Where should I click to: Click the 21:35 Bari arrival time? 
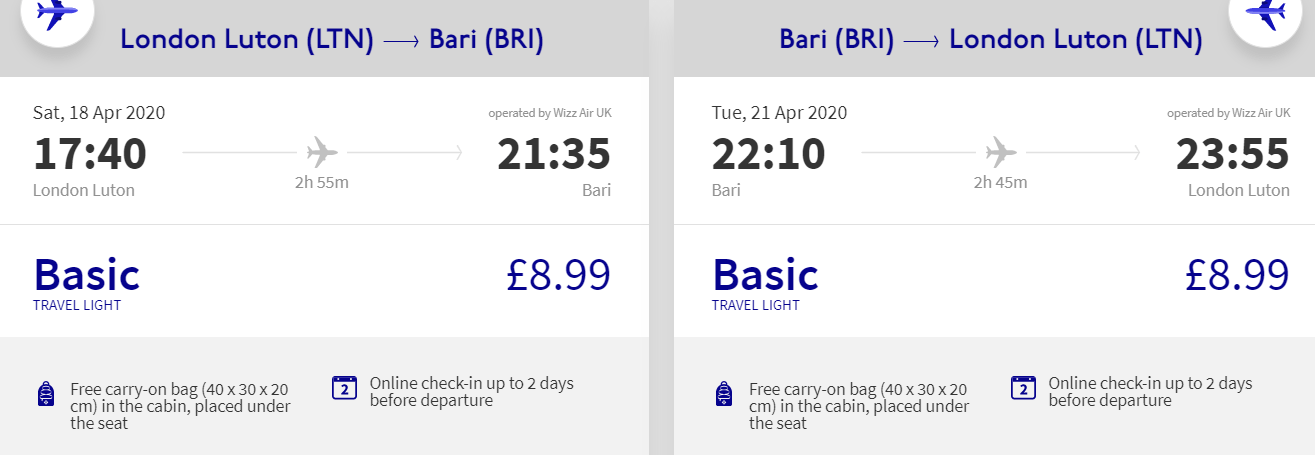coord(554,154)
